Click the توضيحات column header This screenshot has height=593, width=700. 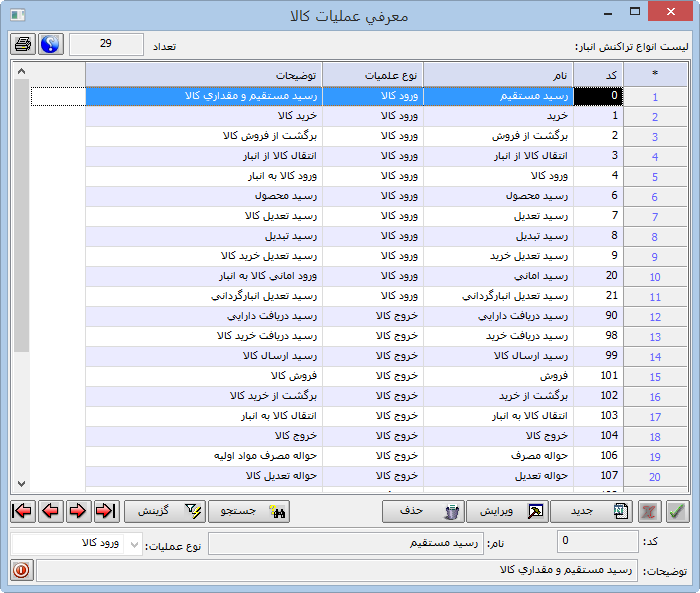tap(204, 75)
